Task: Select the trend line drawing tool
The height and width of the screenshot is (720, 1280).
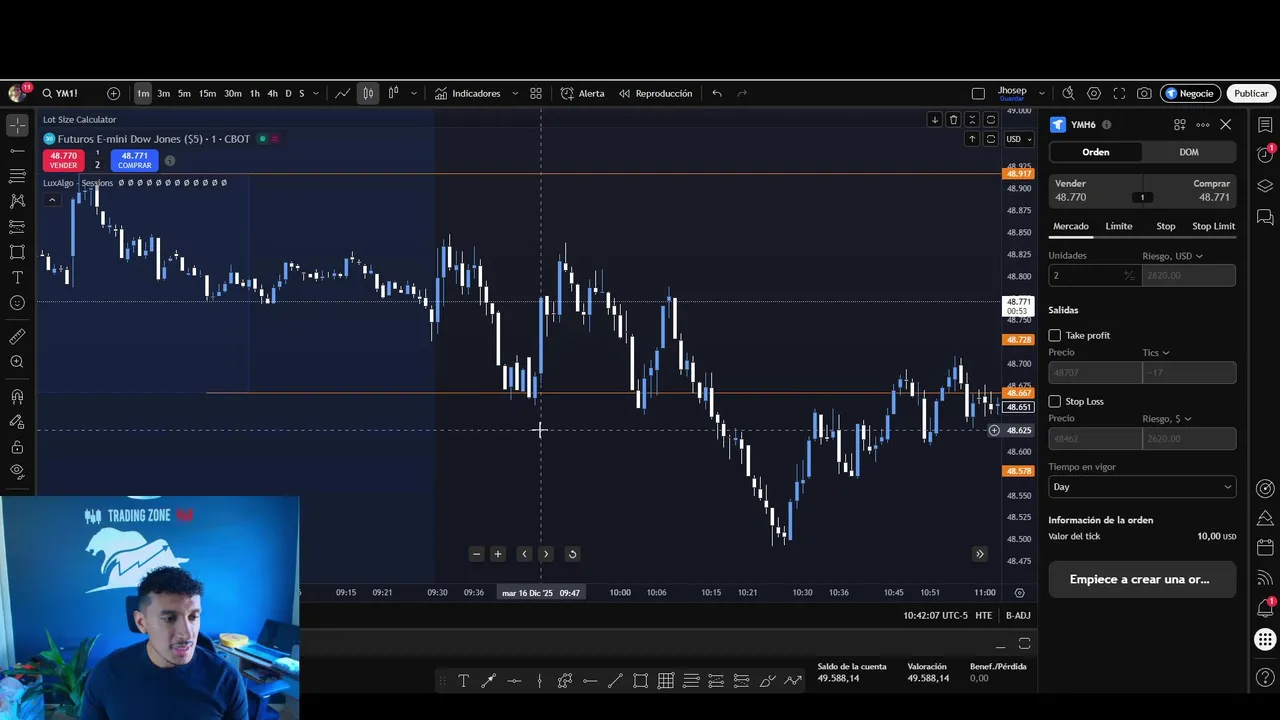Action: (17, 151)
